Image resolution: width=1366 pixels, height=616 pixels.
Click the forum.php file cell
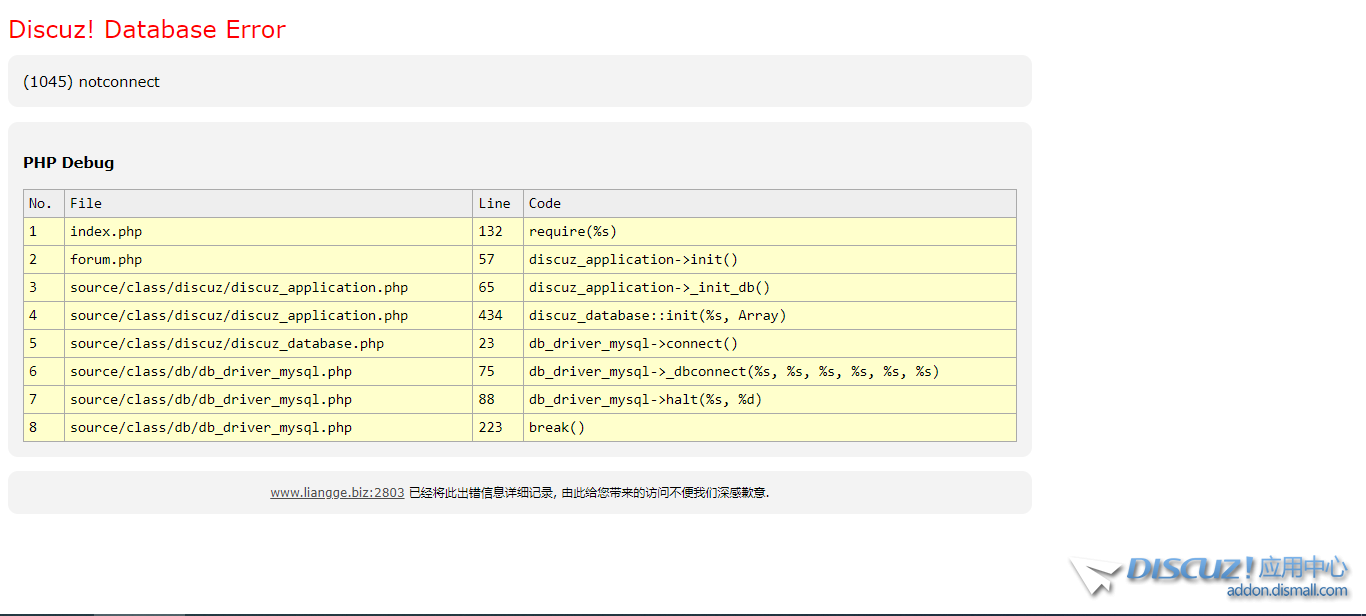click(106, 260)
